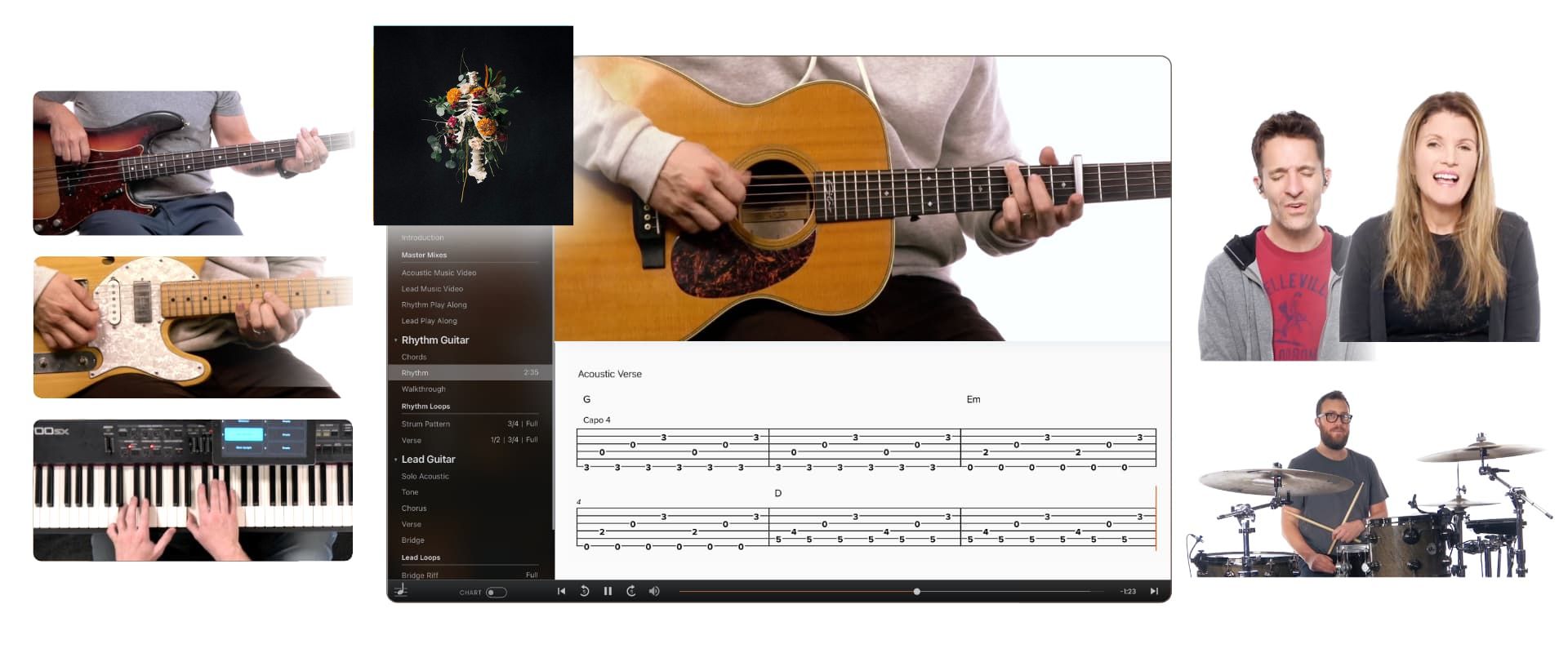This screenshot has width=1568, height=653.
Task: Click the metronome icon in player bar
Action: tap(401, 591)
